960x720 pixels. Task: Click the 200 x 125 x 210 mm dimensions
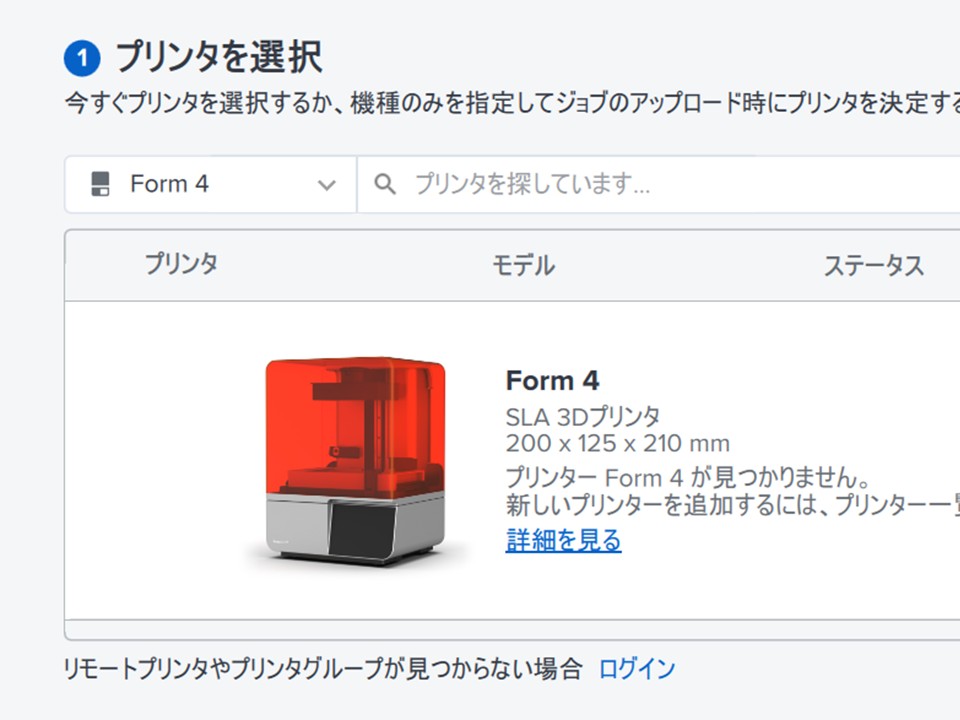[x=618, y=444]
